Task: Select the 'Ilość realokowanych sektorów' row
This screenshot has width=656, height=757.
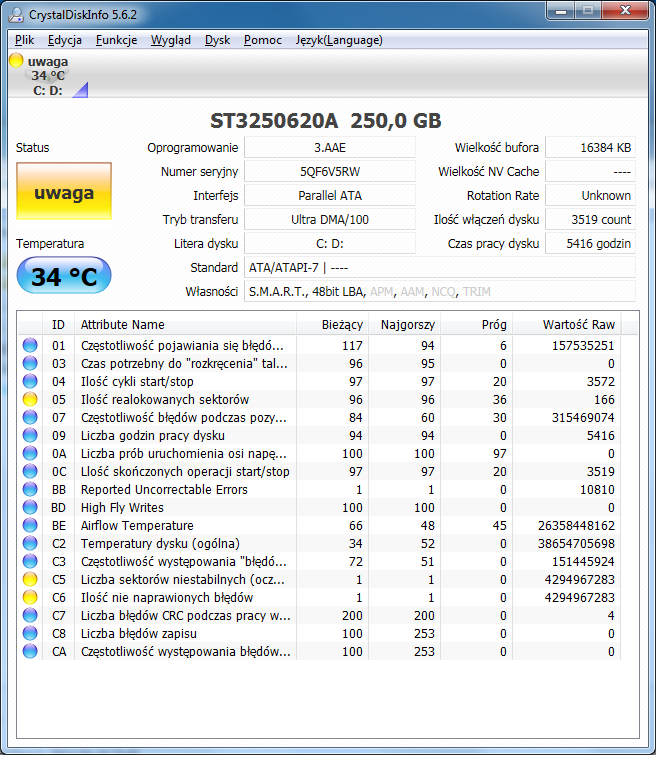Action: (320, 400)
